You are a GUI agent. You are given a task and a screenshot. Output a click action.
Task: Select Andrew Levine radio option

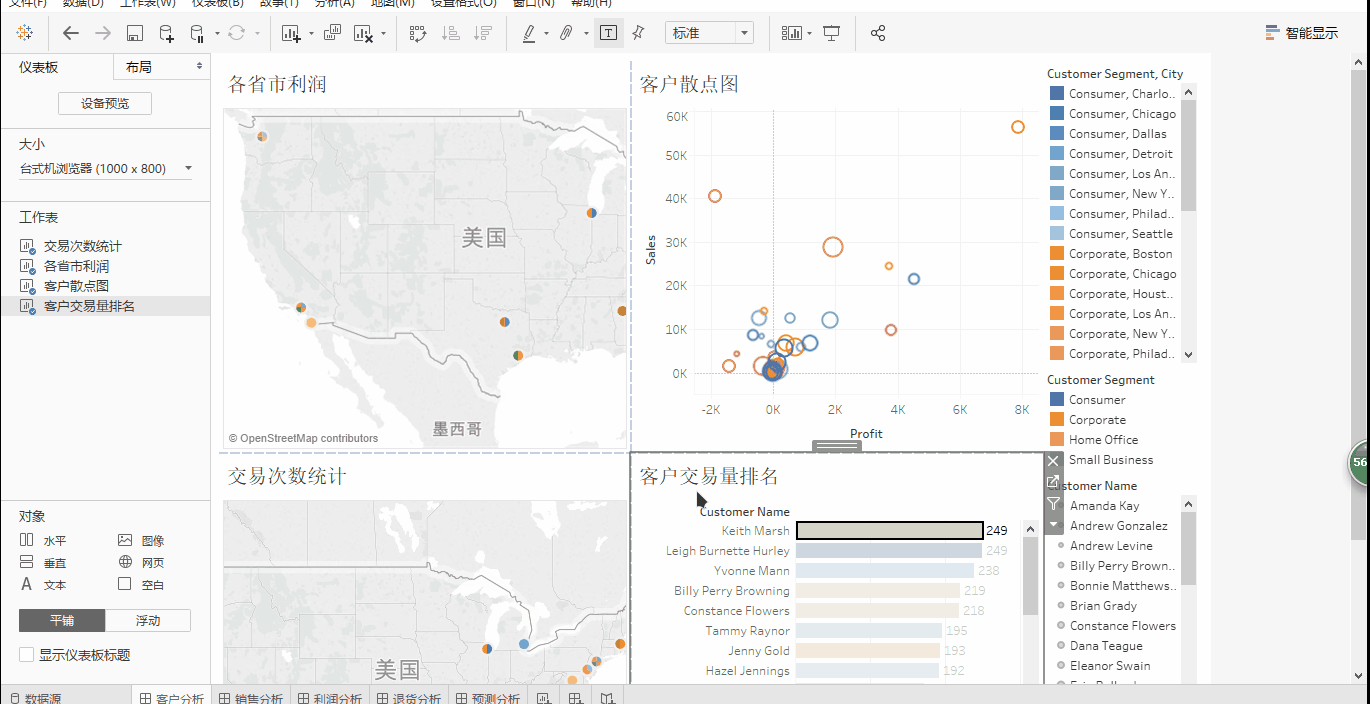click(1061, 546)
